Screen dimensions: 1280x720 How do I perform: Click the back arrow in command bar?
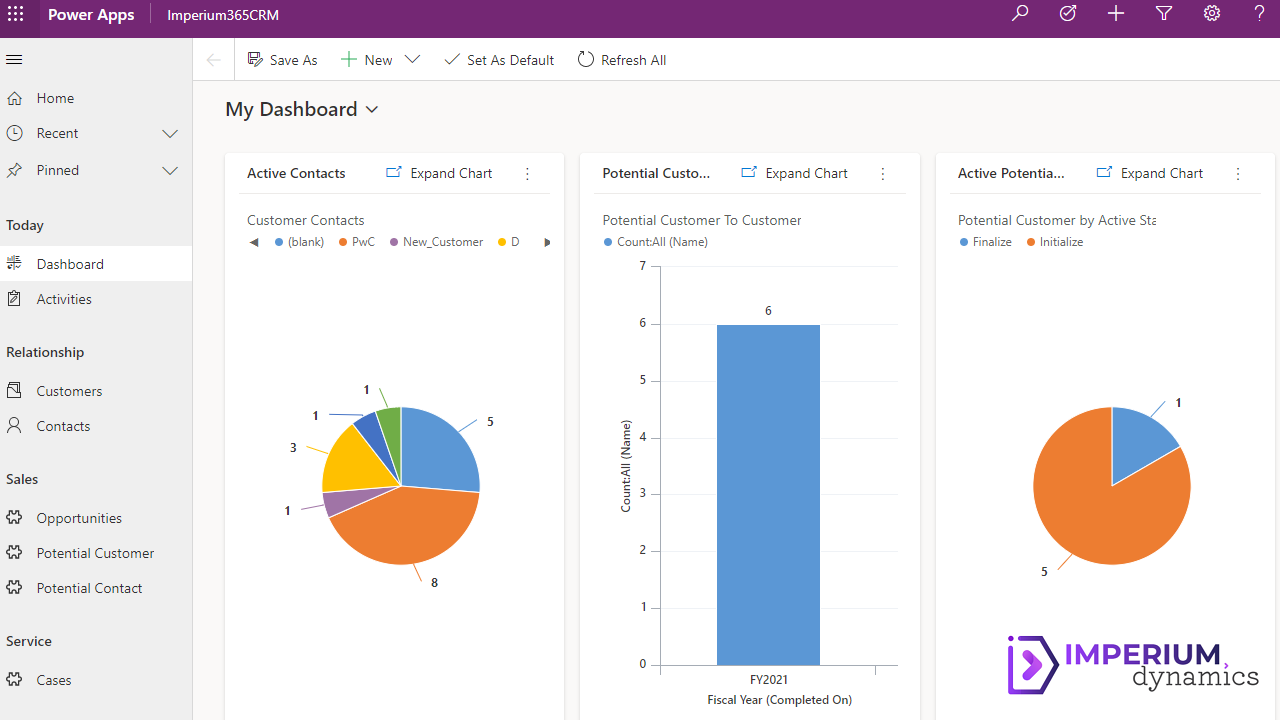[x=213, y=60]
